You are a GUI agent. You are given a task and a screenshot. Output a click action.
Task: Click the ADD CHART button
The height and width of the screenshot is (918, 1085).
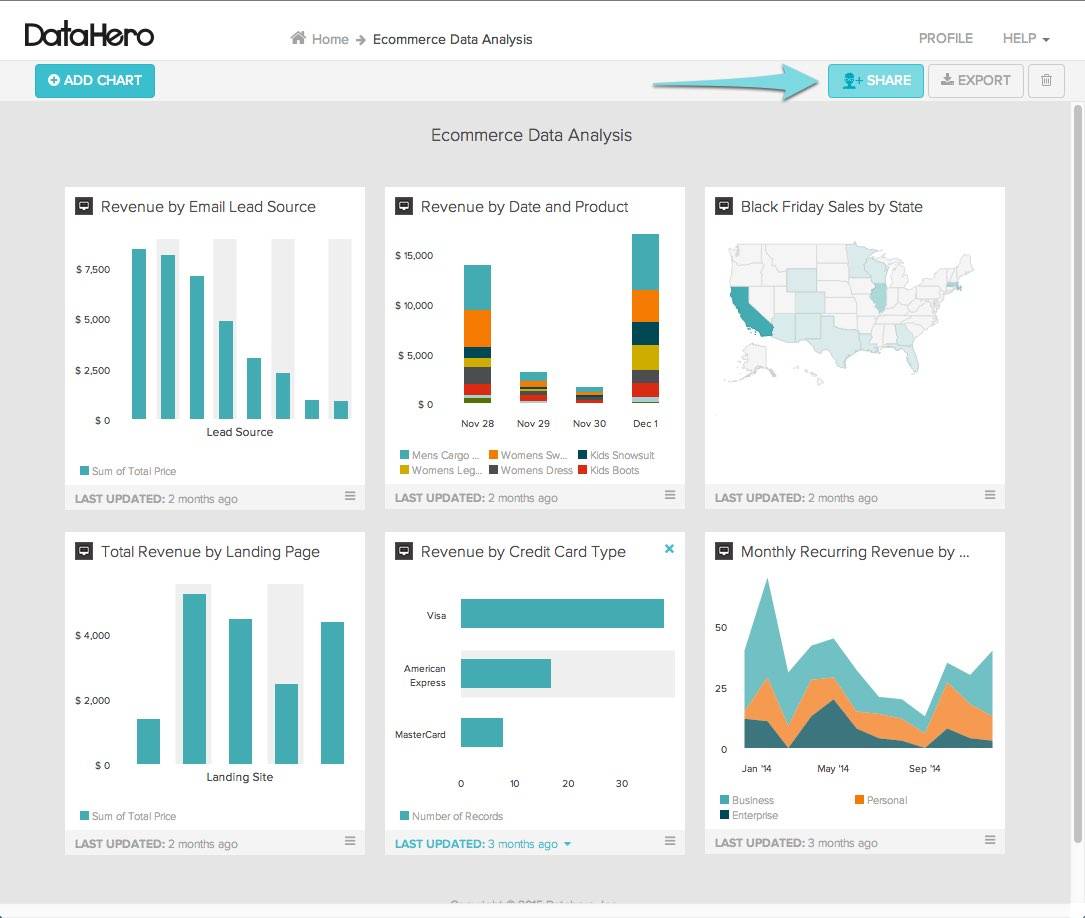pos(94,81)
